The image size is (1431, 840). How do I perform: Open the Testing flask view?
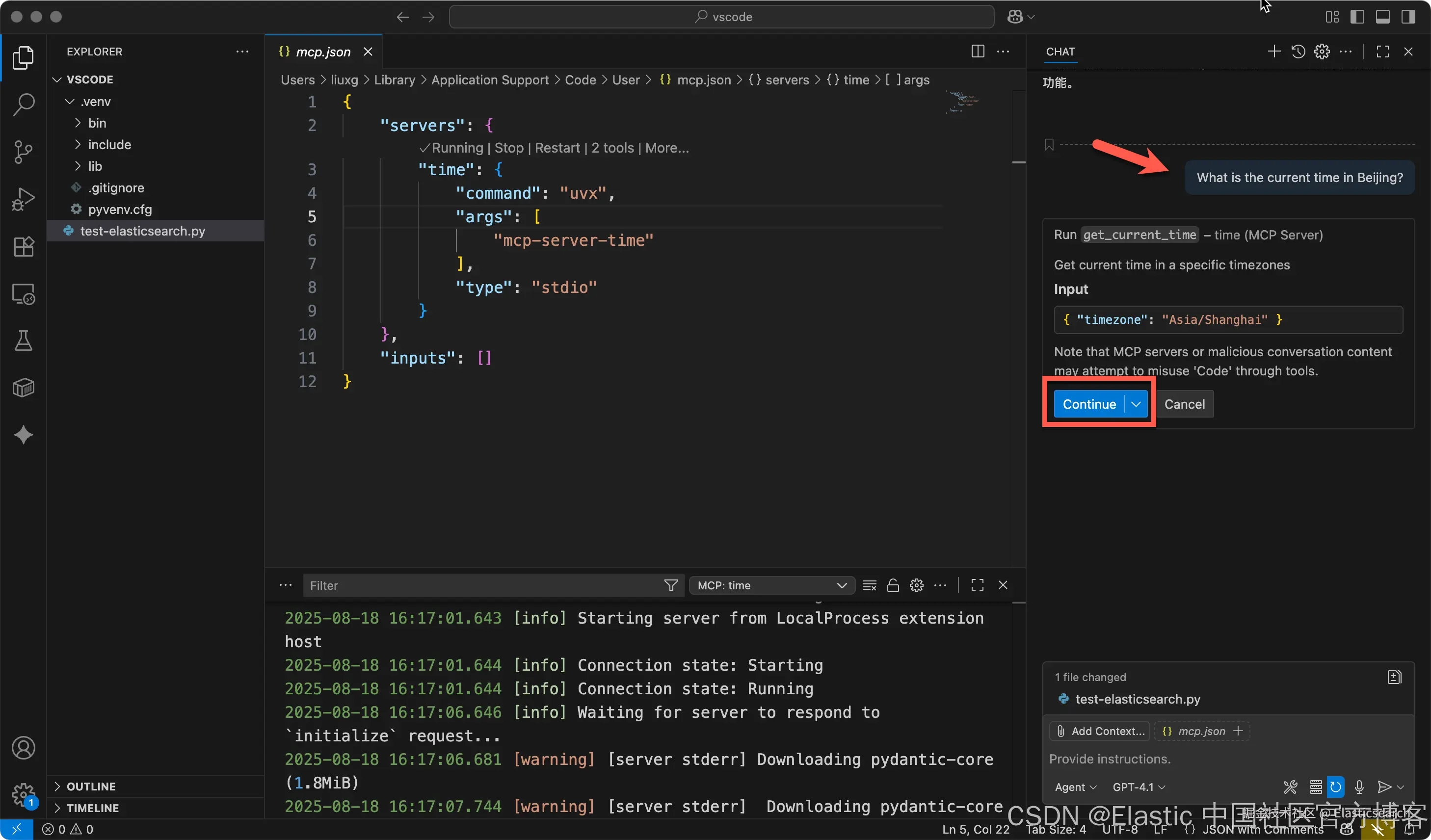[x=23, y=341]
